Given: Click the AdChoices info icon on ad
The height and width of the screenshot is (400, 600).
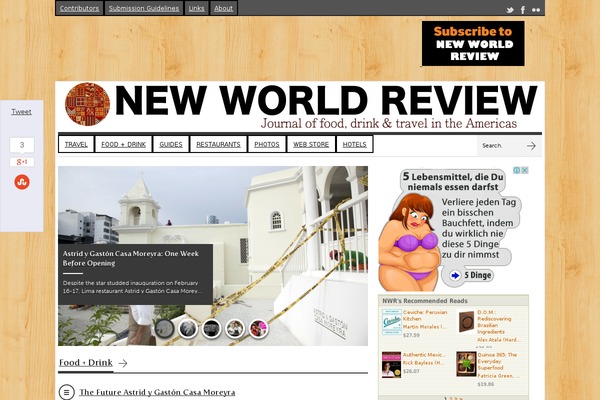Looking at the screenshot, I should [517, 170].
